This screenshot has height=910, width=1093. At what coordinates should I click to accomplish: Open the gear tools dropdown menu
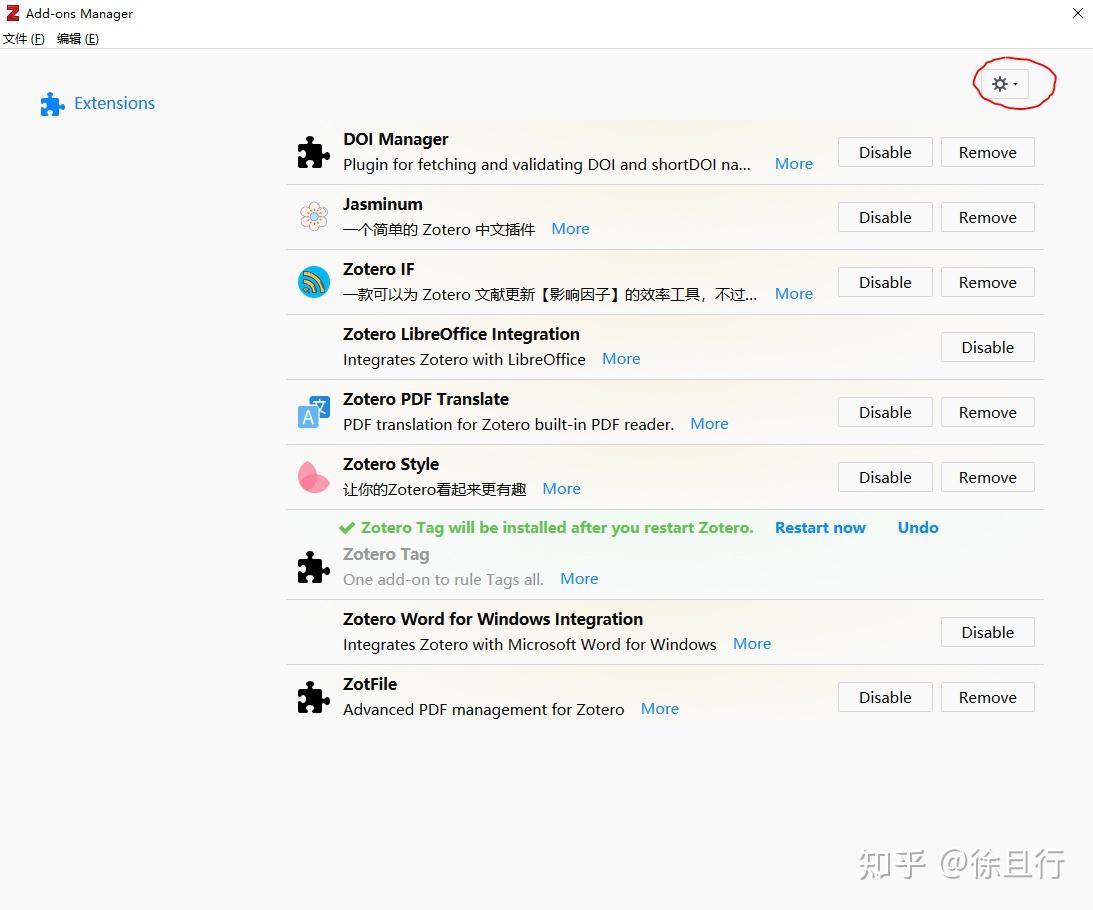click(1004, 84)
